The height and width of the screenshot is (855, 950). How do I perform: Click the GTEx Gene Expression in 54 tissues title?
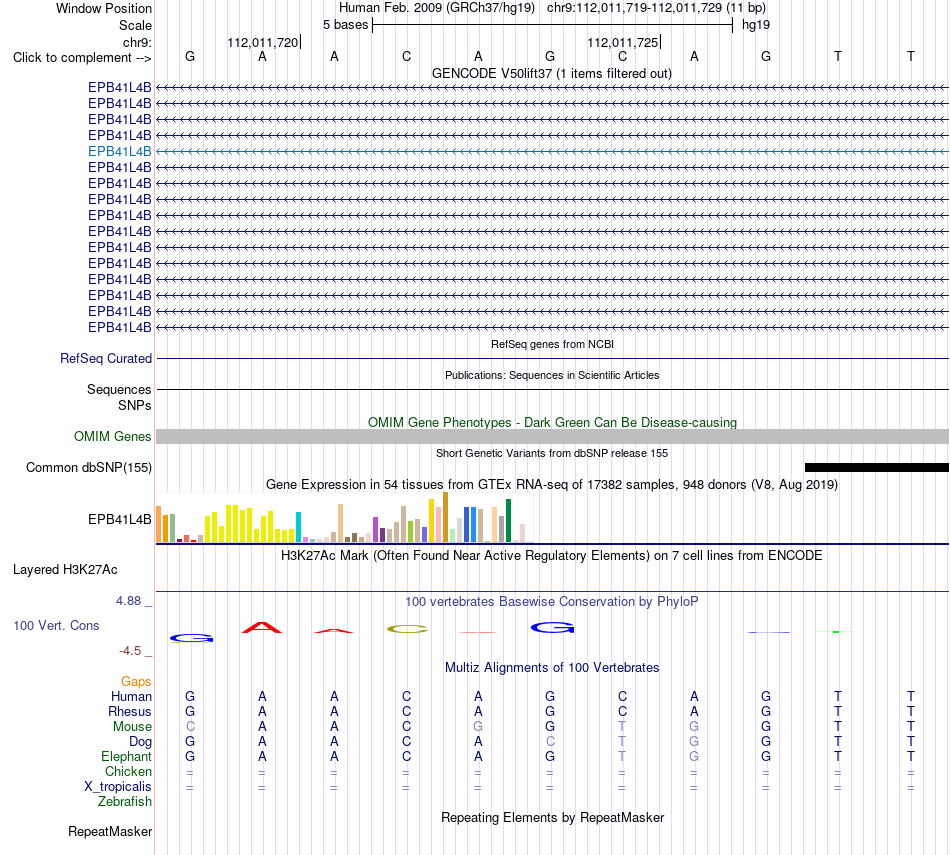551,485
